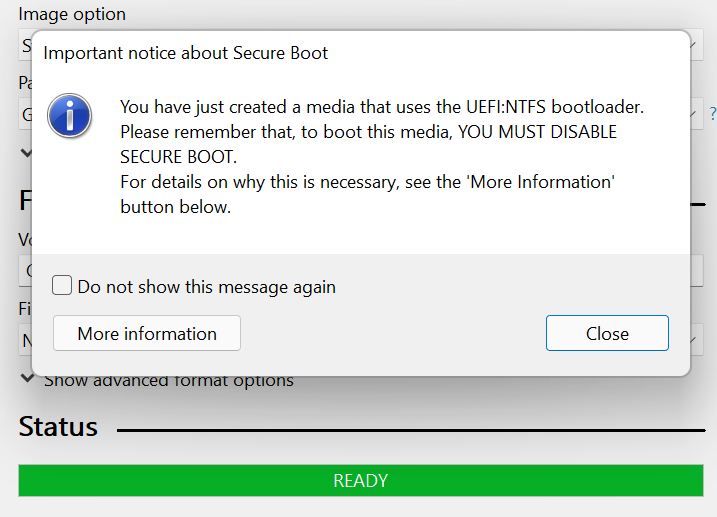717x517 pixels.
Task: Click the green READY progress bar
Action: tap(360, 481)
